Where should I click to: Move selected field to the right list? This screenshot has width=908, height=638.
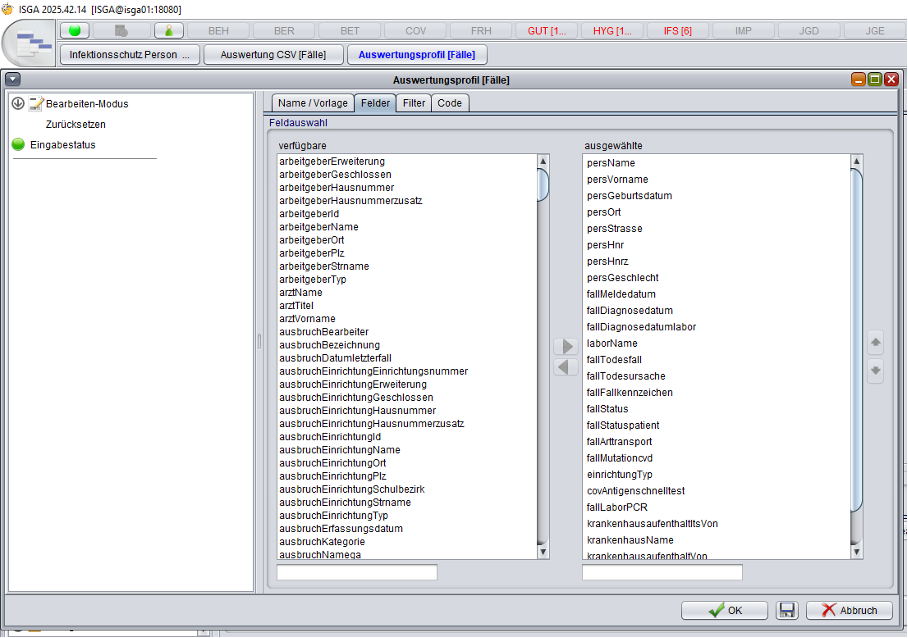click(x=566, y=346)
